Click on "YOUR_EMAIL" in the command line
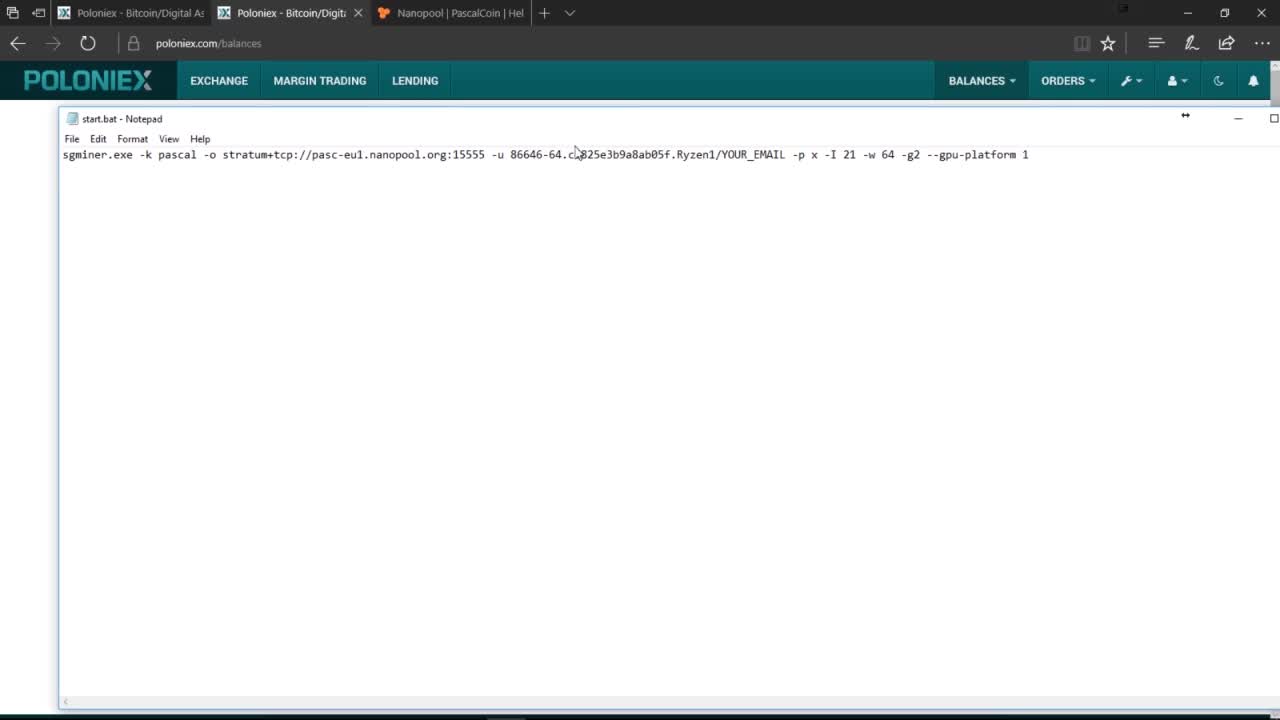 (753, 155)
